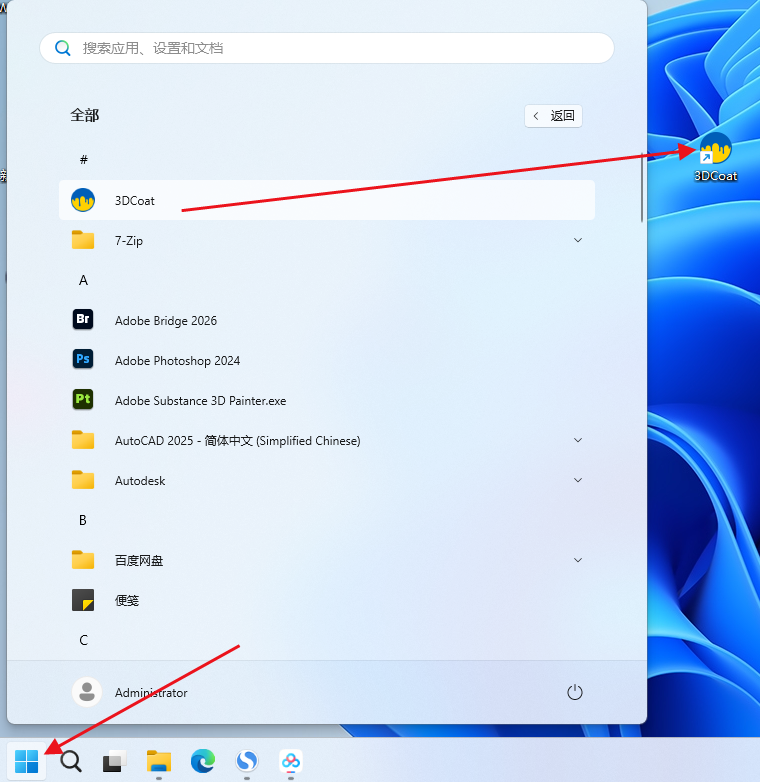Click the 便笺 text label
The width and height of the screenshot is (760, 782).
[127, 600]
